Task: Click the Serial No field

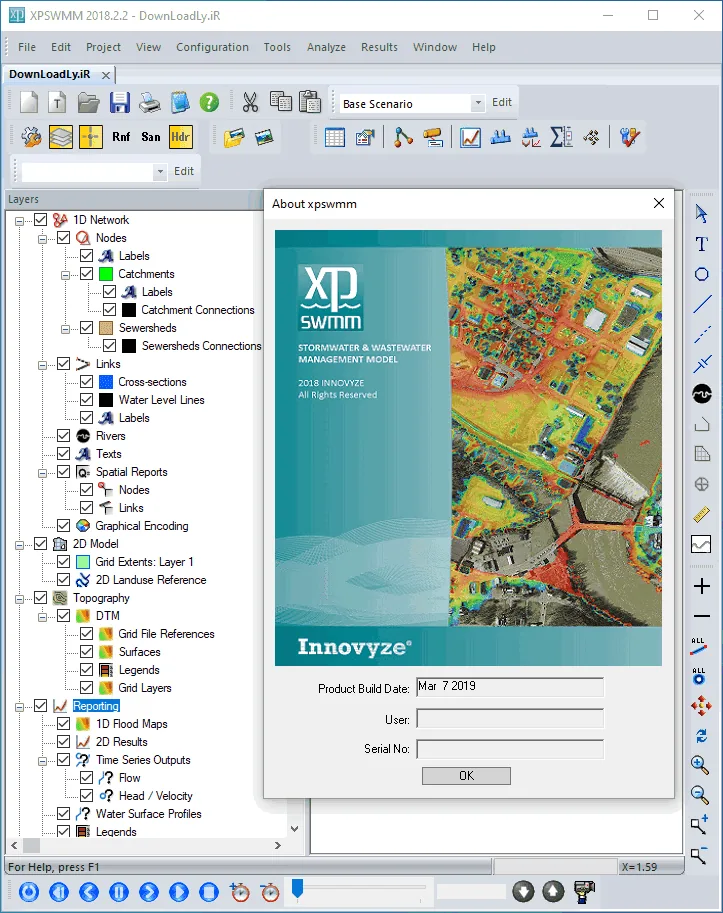Action: point(510,749)
